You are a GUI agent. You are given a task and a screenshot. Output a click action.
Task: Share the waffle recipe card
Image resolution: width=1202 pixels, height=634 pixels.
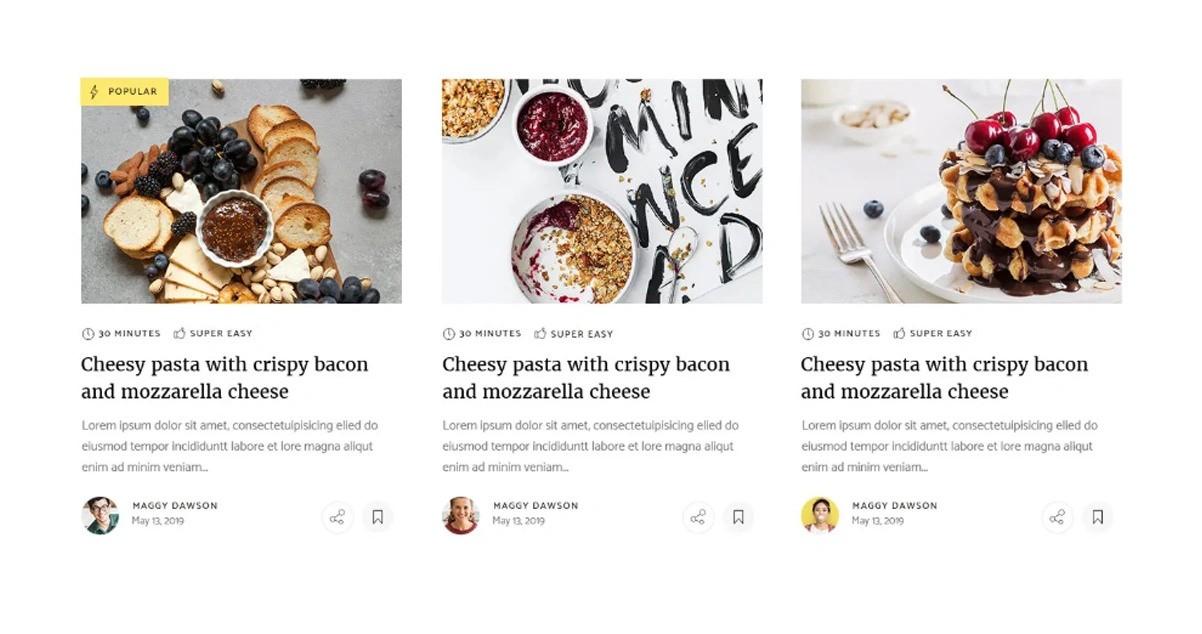(x=1057, y=517)
